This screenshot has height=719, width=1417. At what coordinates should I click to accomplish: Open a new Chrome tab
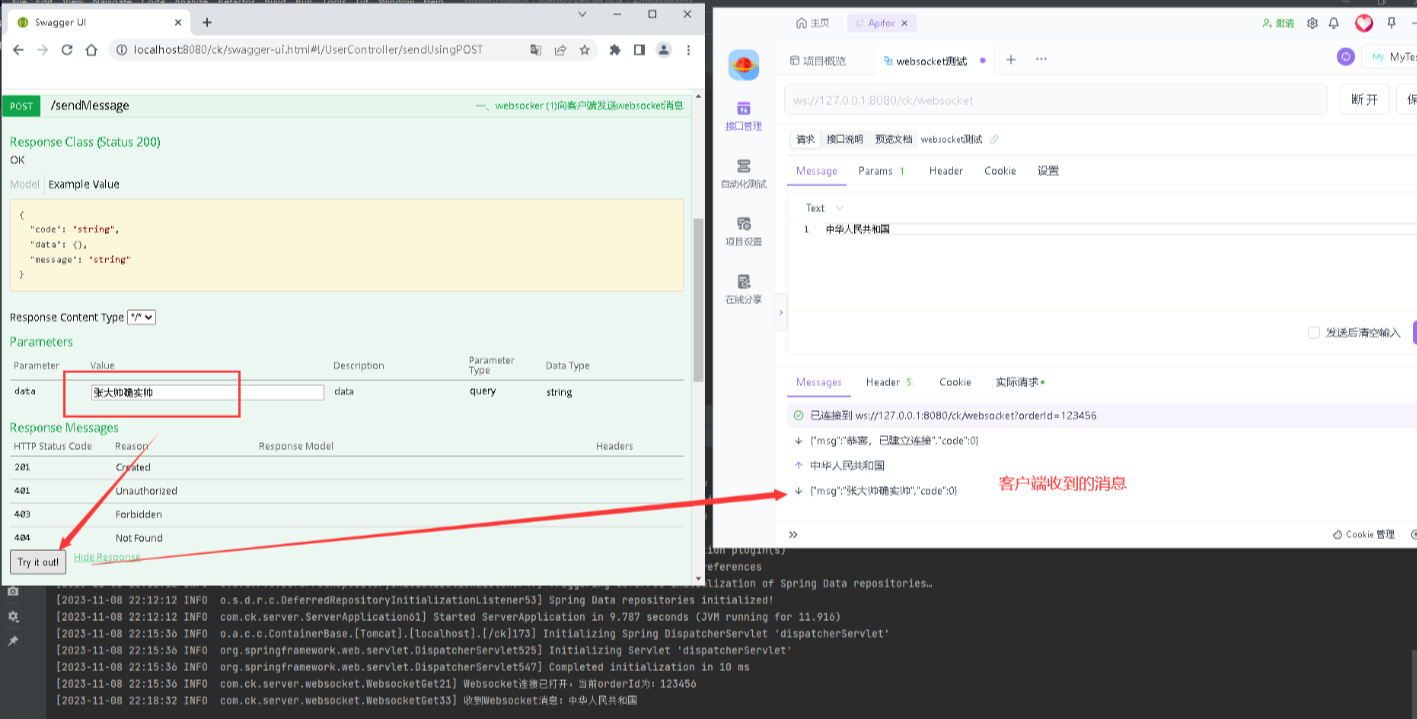[x=207, y=22]
